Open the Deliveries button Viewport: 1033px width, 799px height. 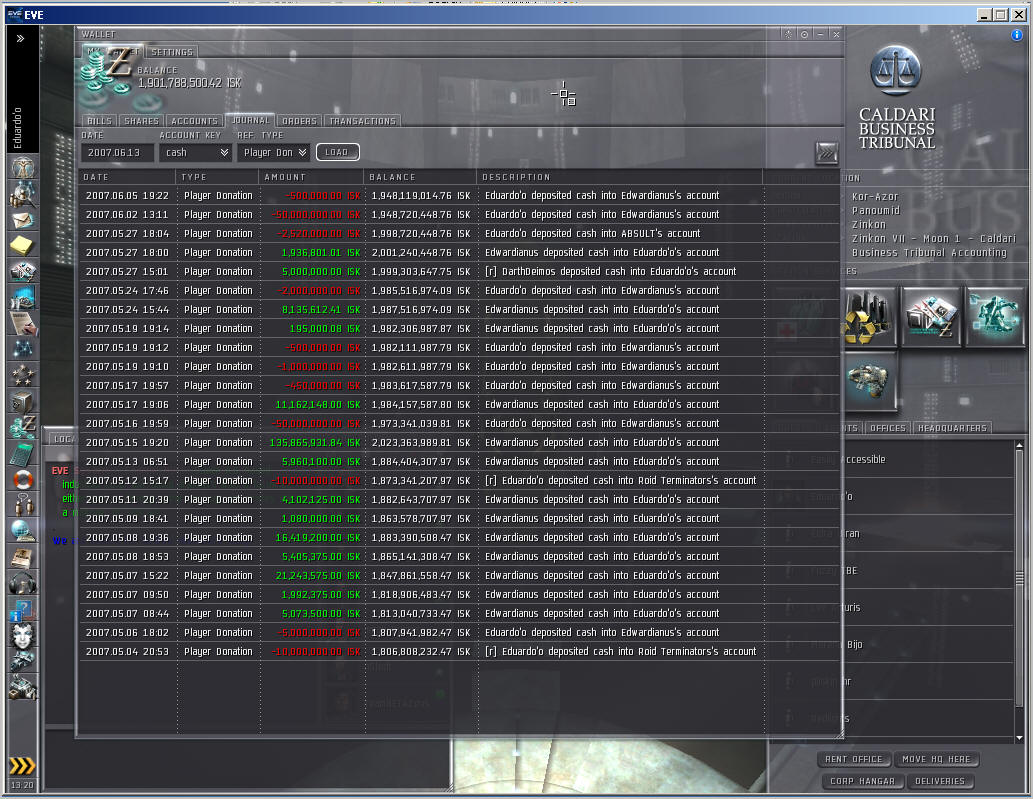click(x=940, y=781)
